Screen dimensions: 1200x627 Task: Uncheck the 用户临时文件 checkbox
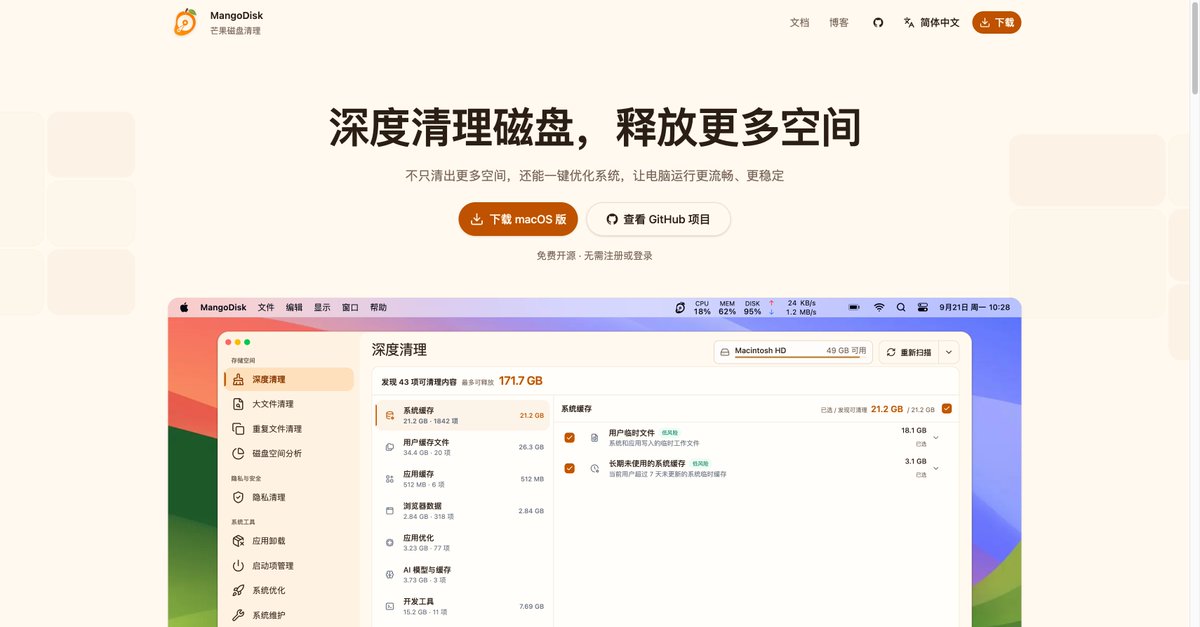[x=570, y=437]
